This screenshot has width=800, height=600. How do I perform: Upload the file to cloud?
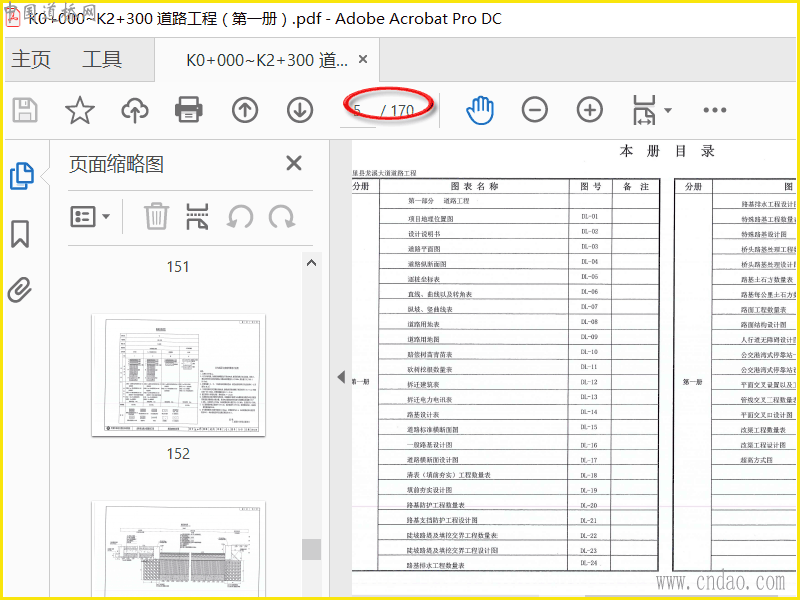[x=135, y=110]
